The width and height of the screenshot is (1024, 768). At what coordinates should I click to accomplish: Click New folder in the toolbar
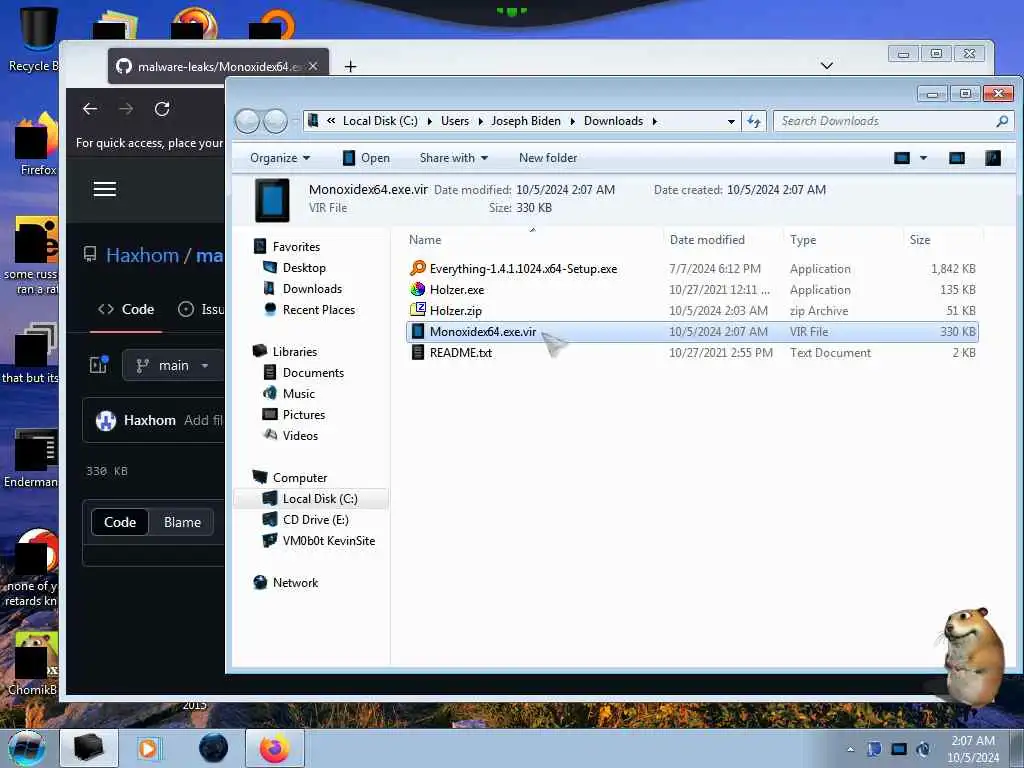pyautogui.click(x=548, y=158)
